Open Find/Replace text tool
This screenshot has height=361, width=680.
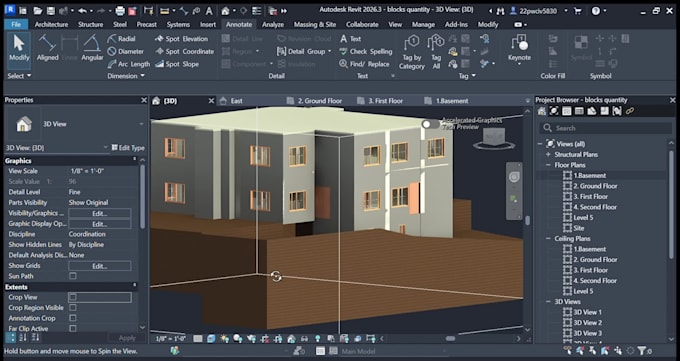click(x=364, y=64)
